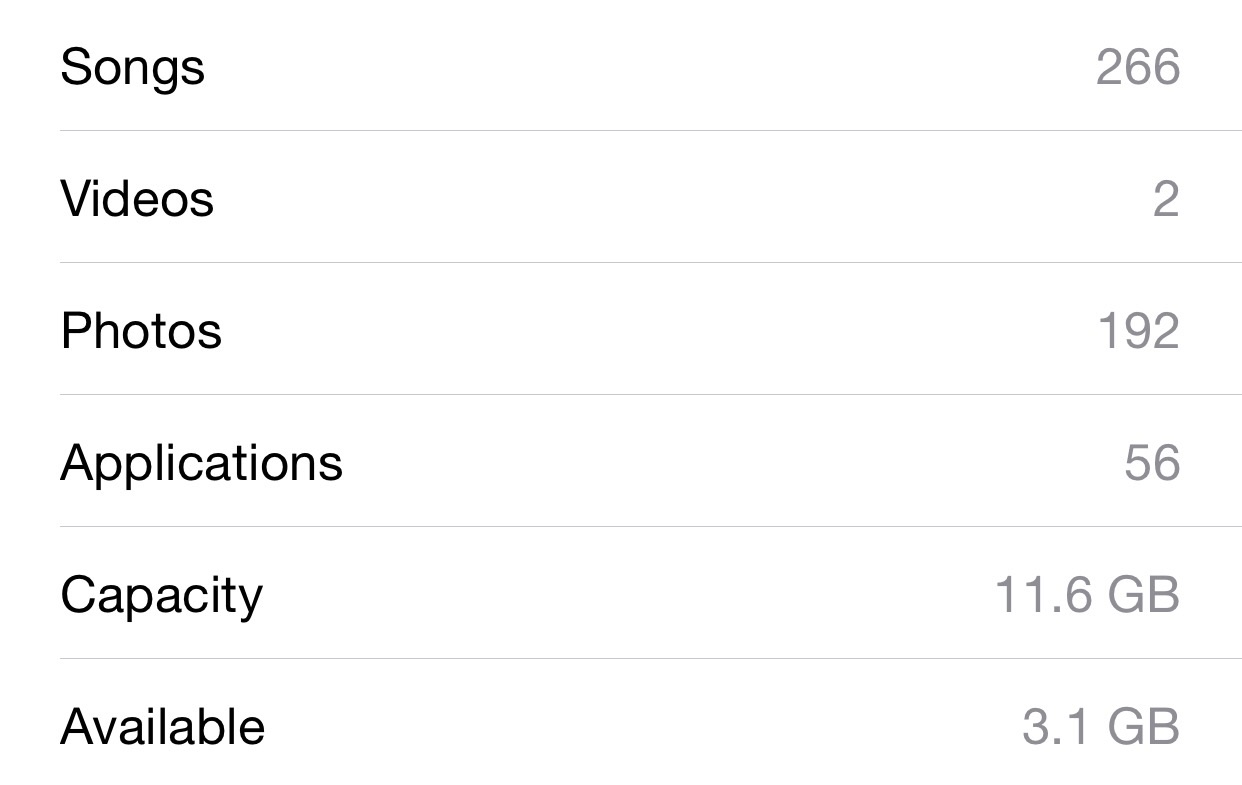The width and height of the screenshot is (1242, 785).
Task: Select the Photos count value 192
Action: point(1139,331)
